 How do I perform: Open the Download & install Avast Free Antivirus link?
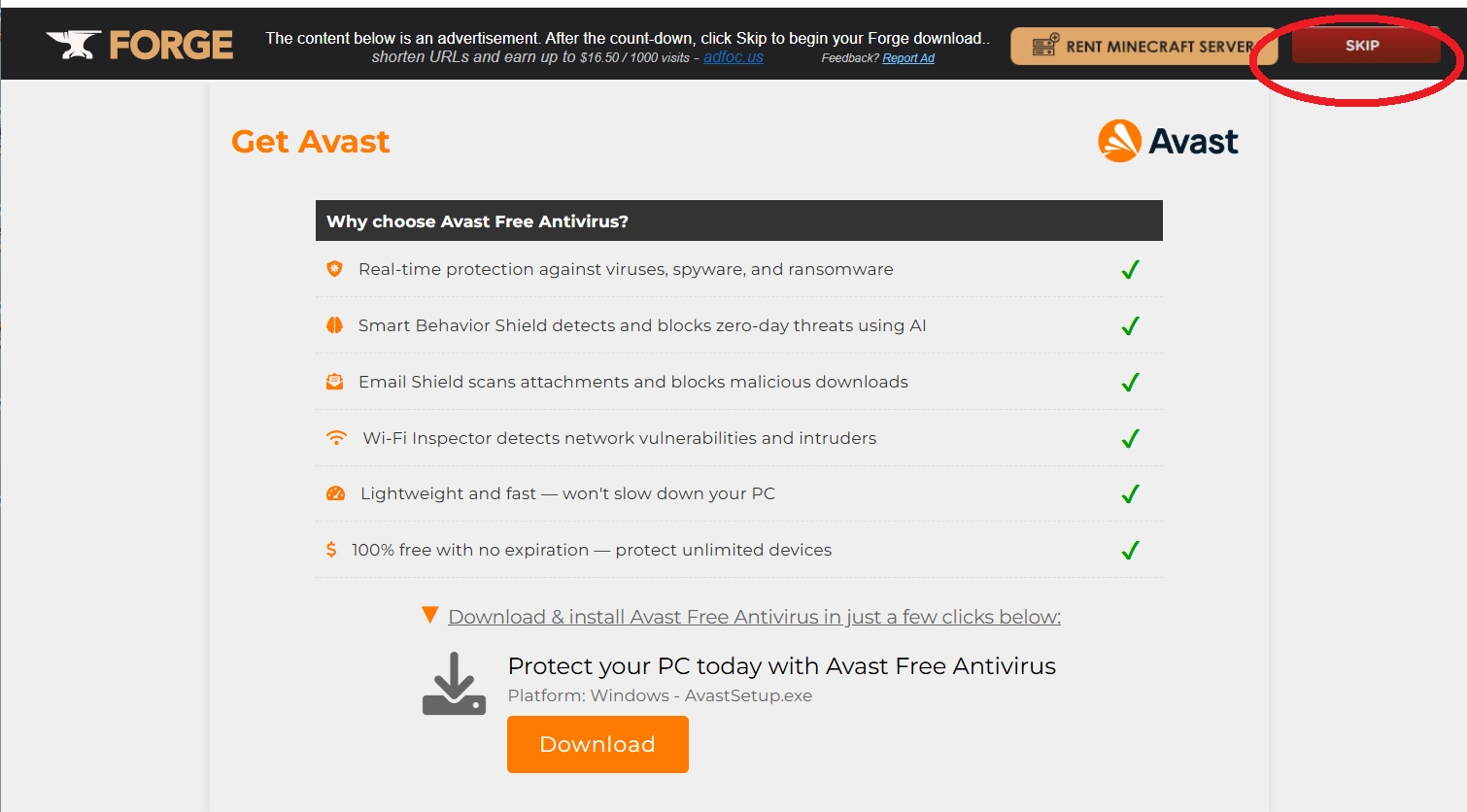(x=754, y=617)
